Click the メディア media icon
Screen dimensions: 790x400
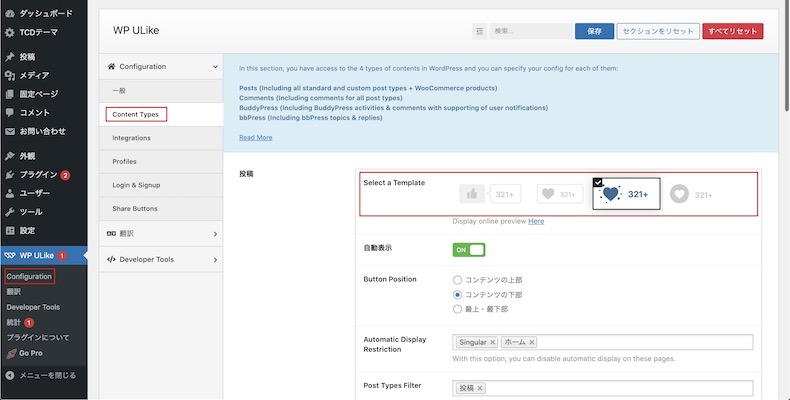[x=10, y=76]
